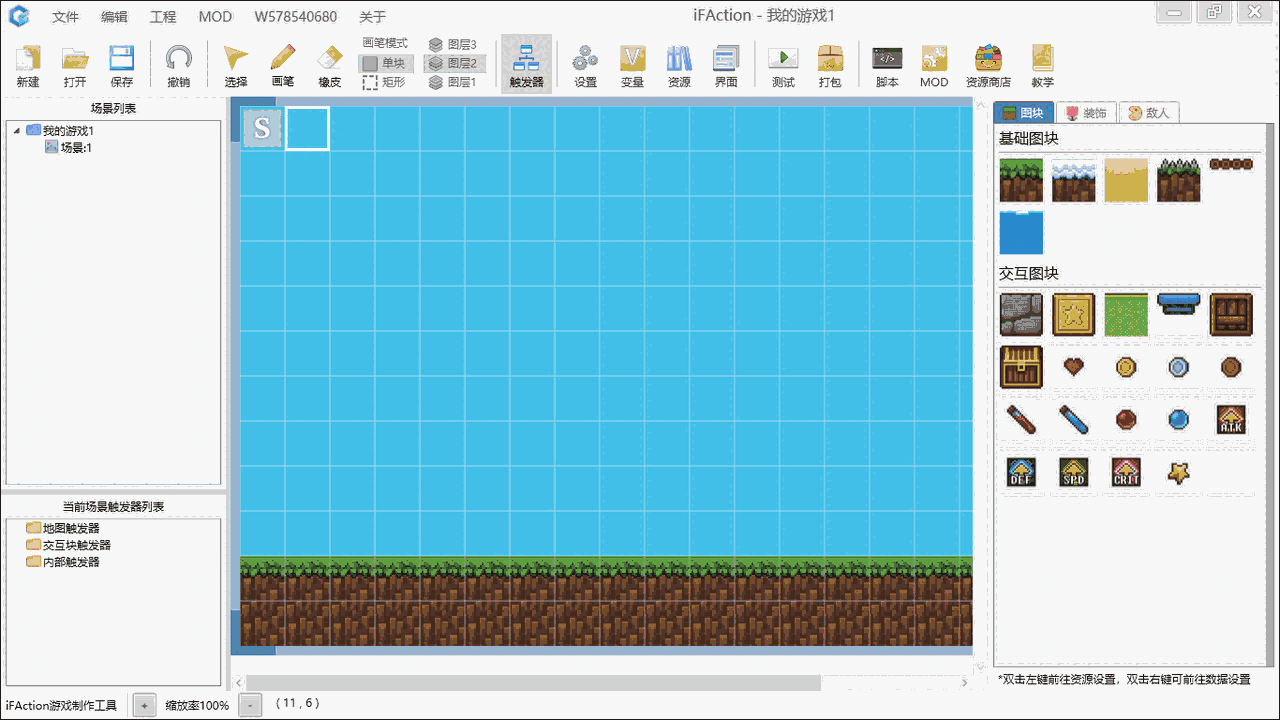Choose 单块 single-tile brush mode

pos(385,63)
